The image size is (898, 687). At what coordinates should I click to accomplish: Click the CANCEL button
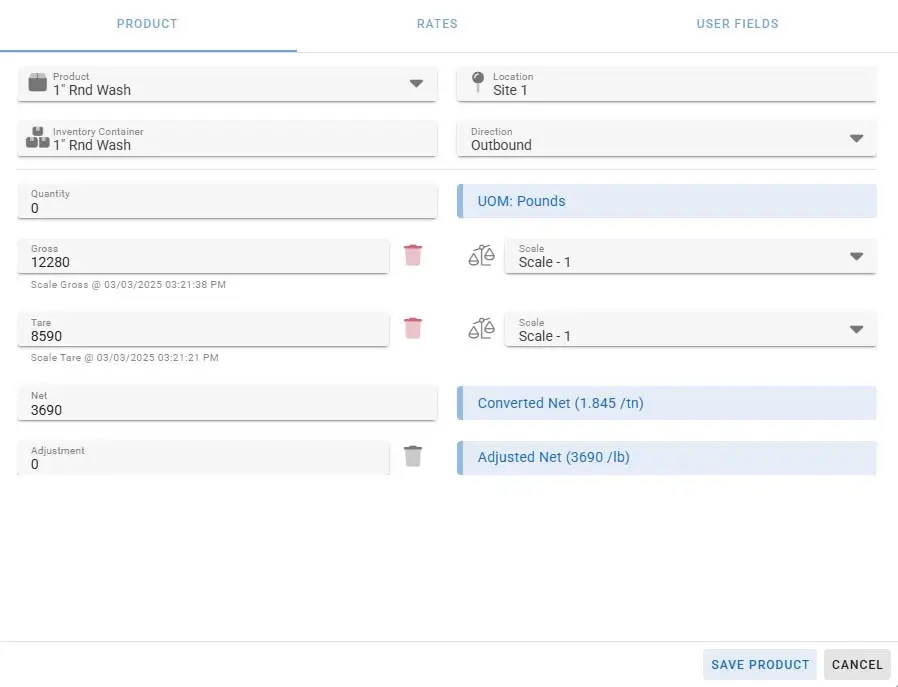[x=857, y=664]
